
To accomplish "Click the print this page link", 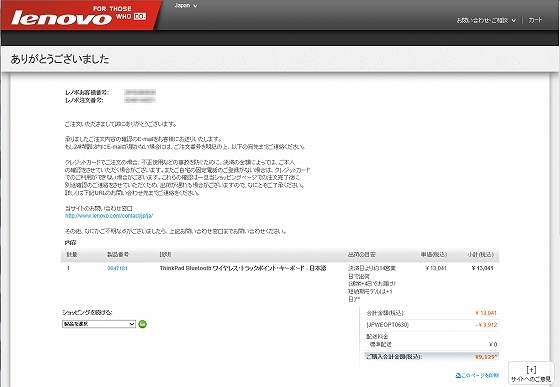I will coord(477,375).
